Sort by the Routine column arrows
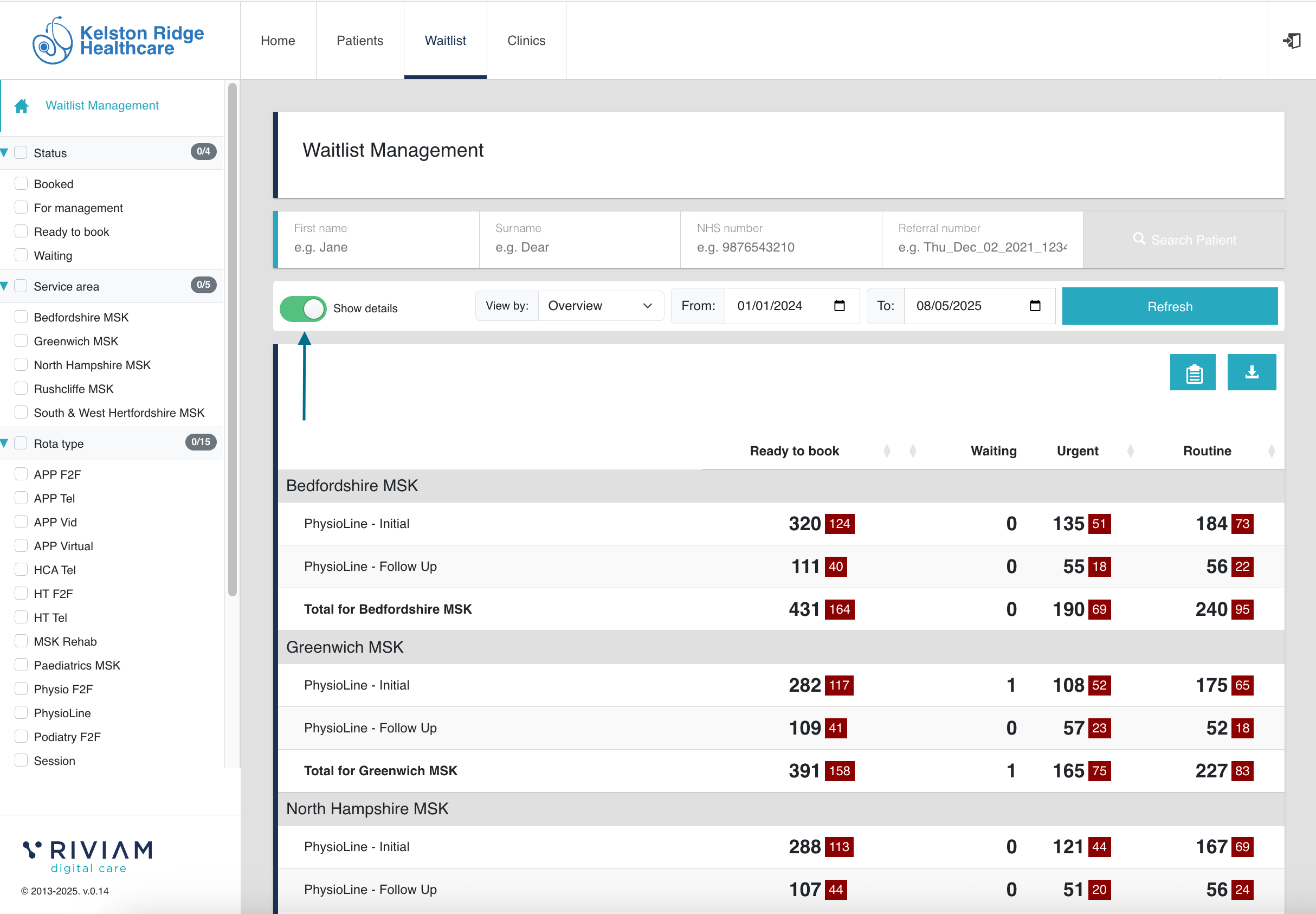1316x914 pixels. (x=1271, y=451)
